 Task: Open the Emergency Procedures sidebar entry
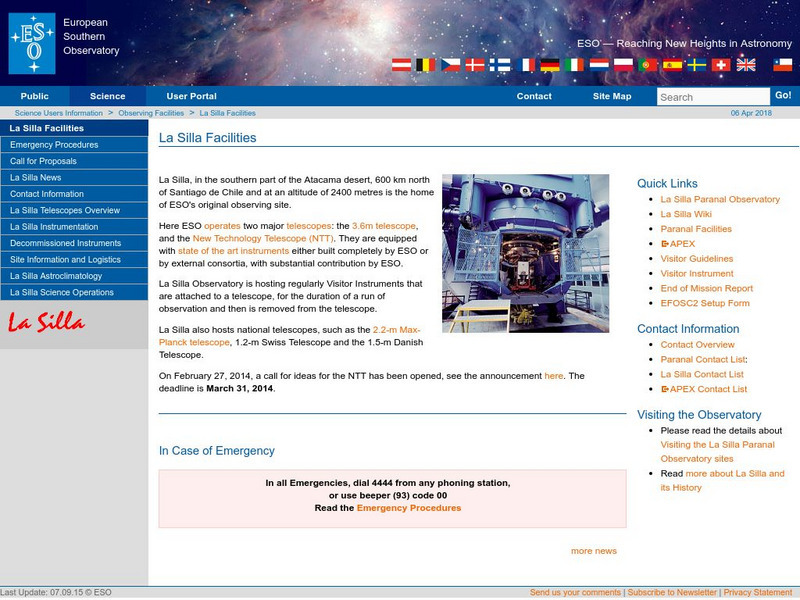(56, 145)
